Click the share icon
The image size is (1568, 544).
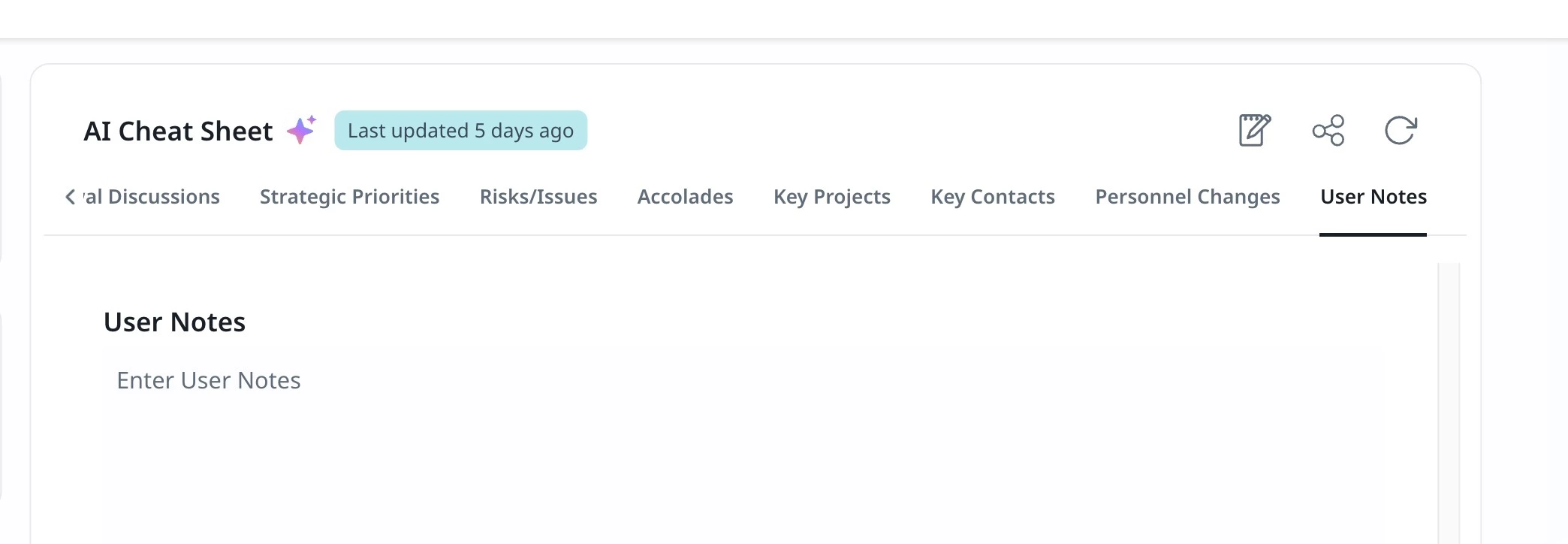(x=1328, y=130)
